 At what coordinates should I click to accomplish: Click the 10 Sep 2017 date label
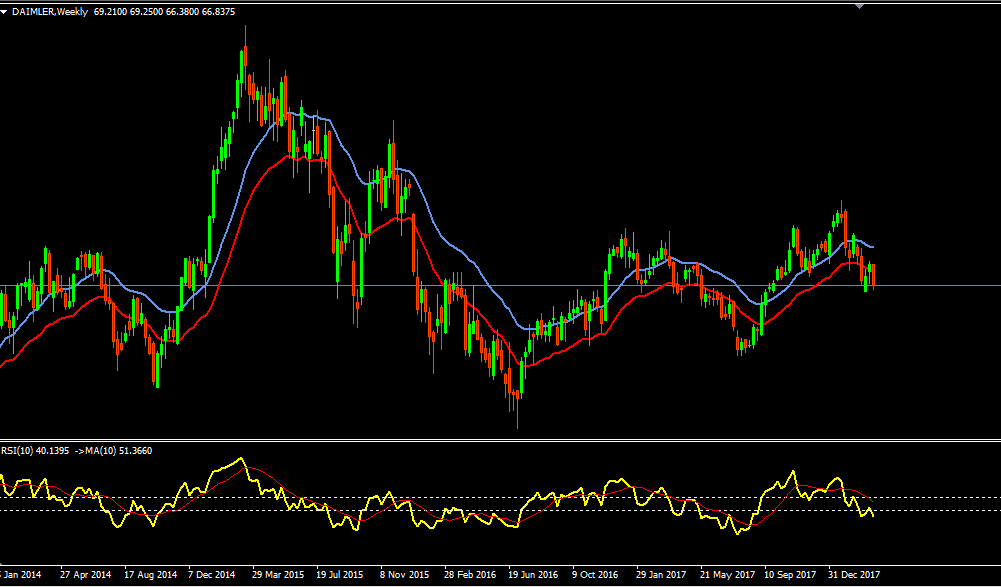point(790,575)
